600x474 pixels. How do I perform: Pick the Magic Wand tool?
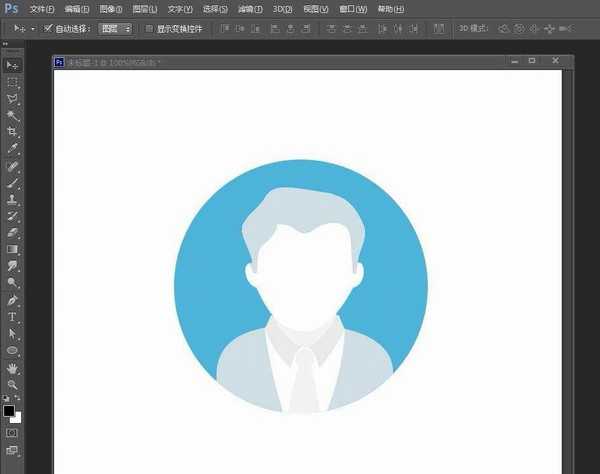pyautogui.click(x=13, y=116)
